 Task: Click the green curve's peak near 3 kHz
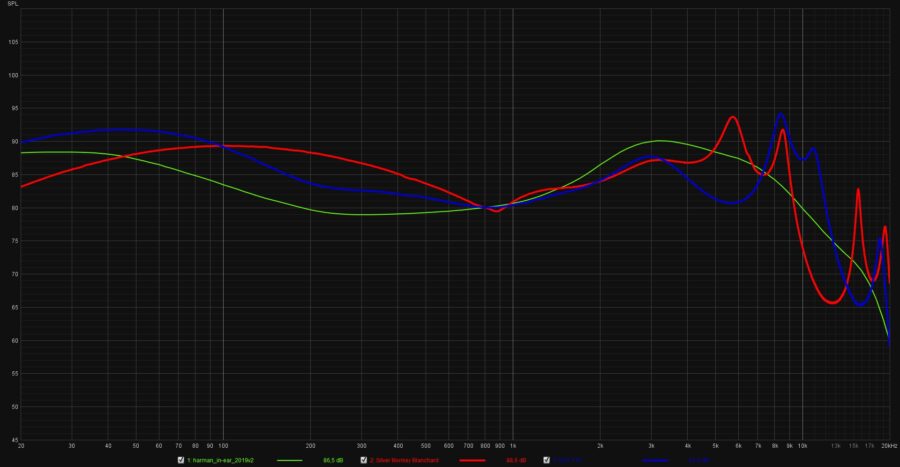[660, 141]
